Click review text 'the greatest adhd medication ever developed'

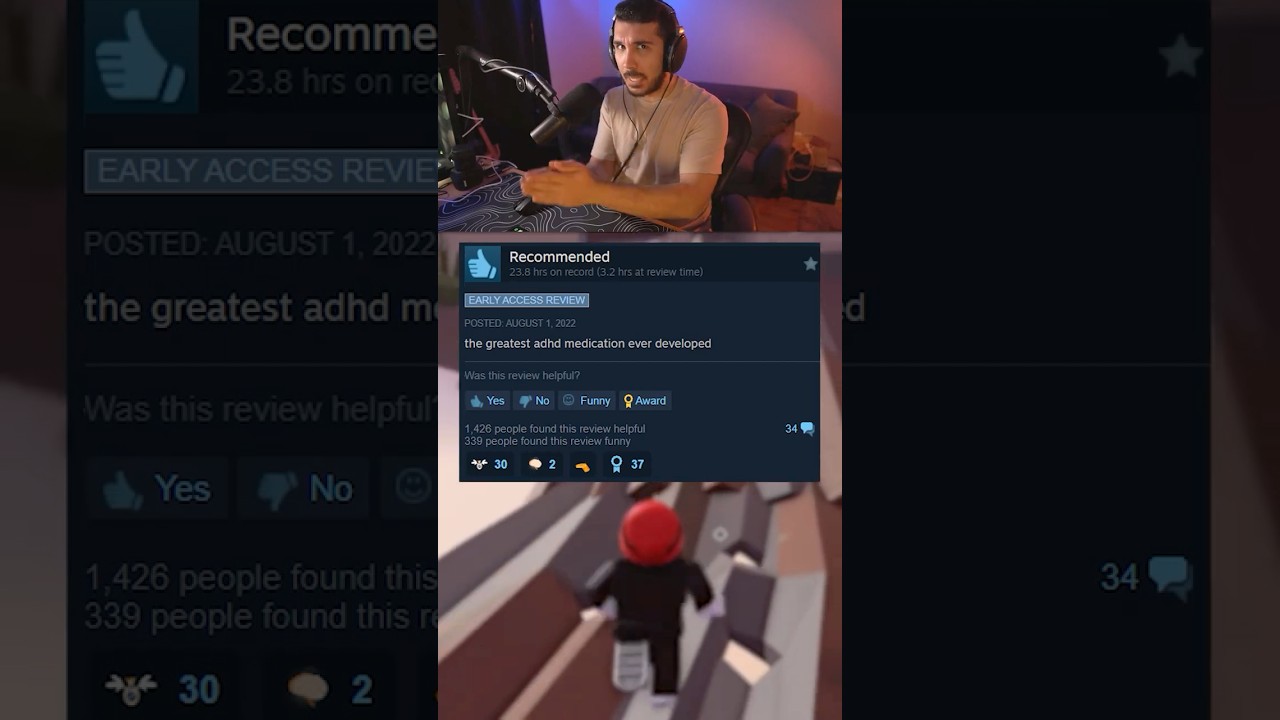[588, 343]
